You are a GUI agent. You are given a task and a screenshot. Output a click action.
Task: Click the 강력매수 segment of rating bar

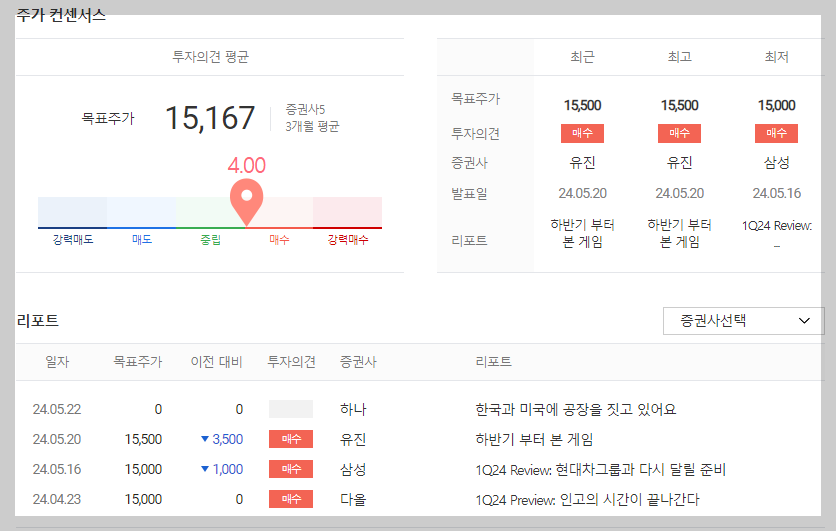click(348, 212)
